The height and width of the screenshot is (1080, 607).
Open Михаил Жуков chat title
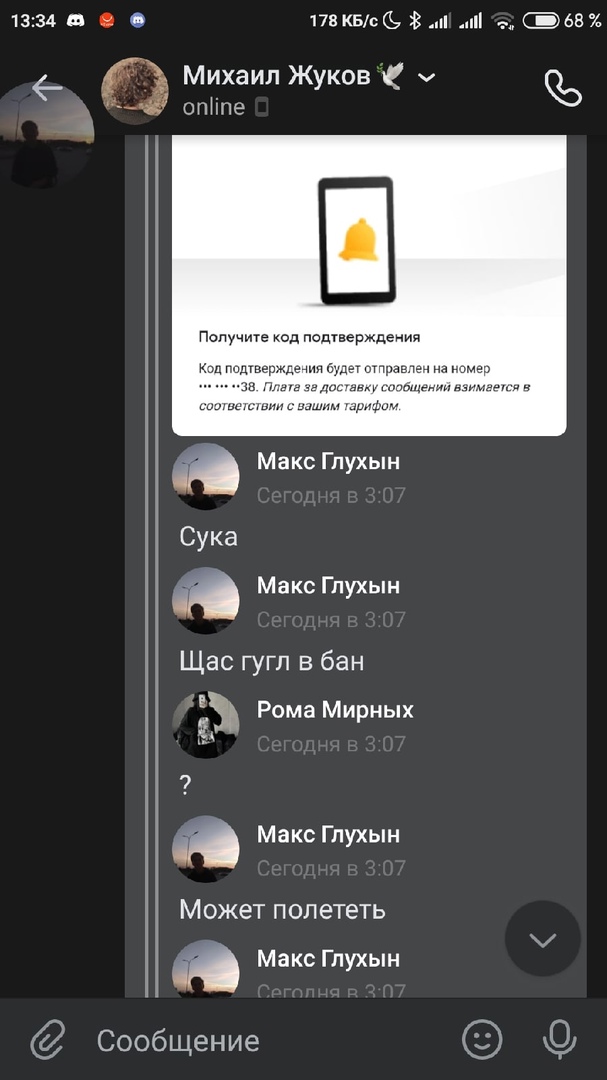coord(277,76)
